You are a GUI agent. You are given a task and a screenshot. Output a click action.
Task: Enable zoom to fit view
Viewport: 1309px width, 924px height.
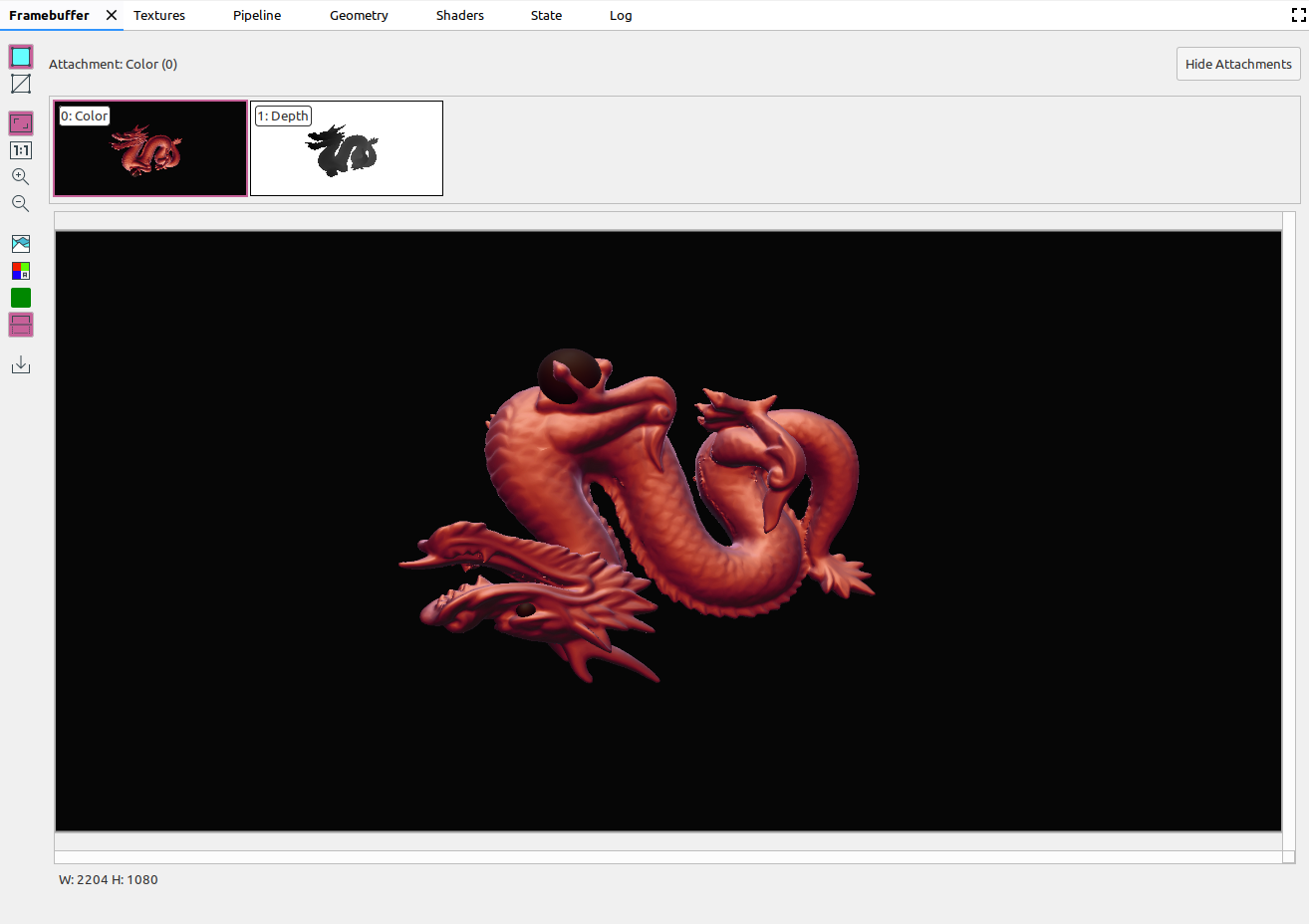[x=21, y=123]
